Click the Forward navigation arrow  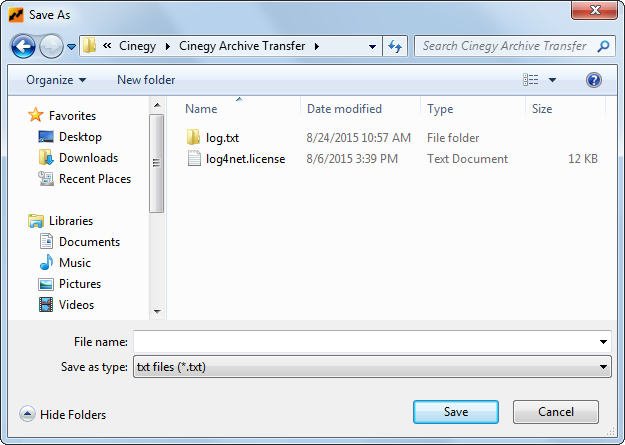click(x=51, y=47)
